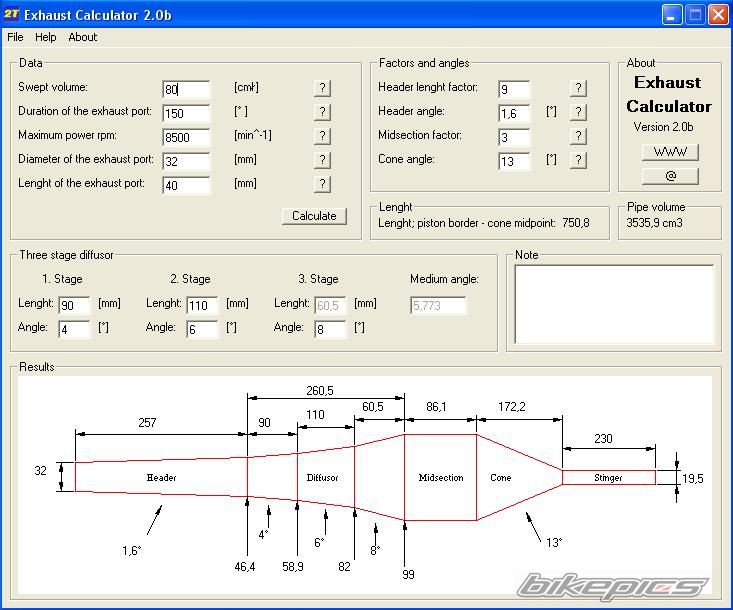Click inside the Note text area
This screenshot has width=733, height=610.
pyautogui.click(x=614, y=304)
